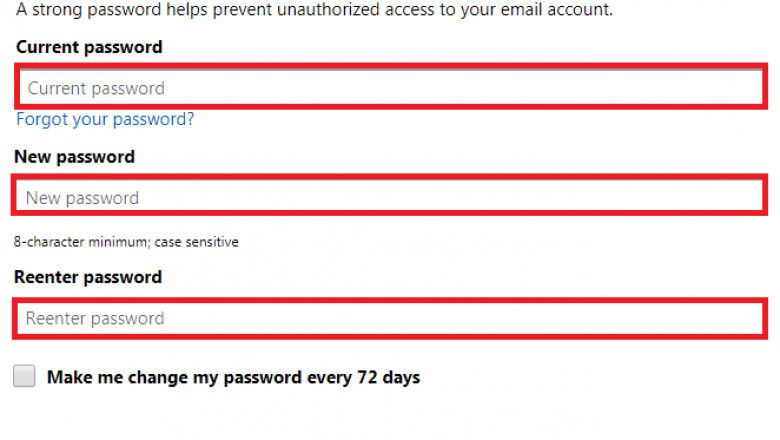Click the grey 'Current password' placeholder text

[96, 88]
